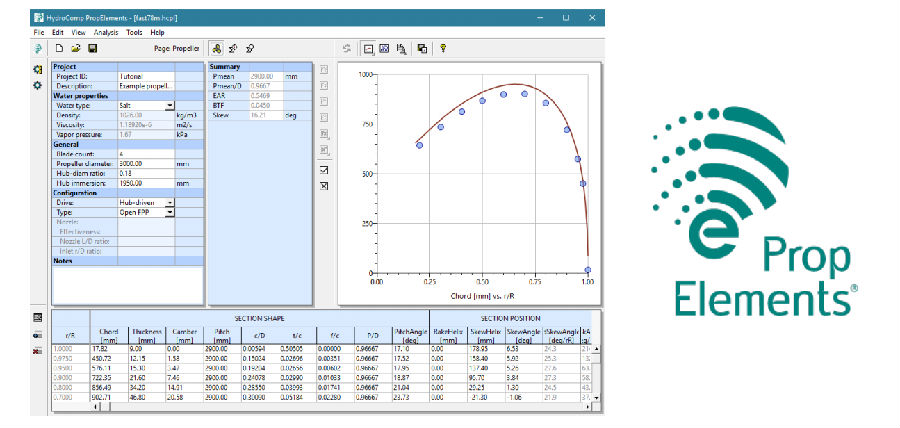Click the r/R cell 1.0000
Image resolution: width=900 pixels, height=428 pixels.
pyautogui.click(x=71, y=349)
